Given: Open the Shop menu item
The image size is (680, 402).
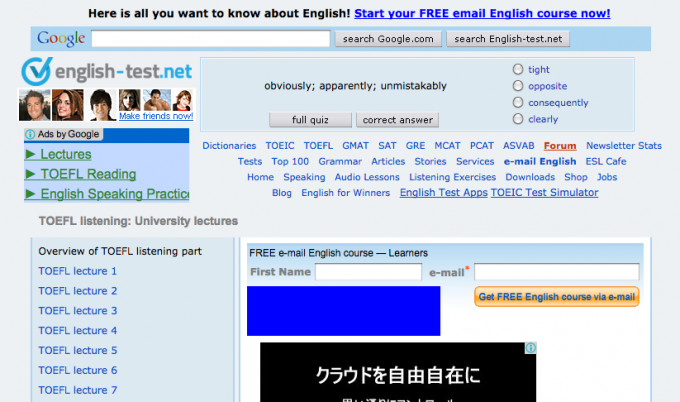Looking at the screenshot, I should 575,177.
